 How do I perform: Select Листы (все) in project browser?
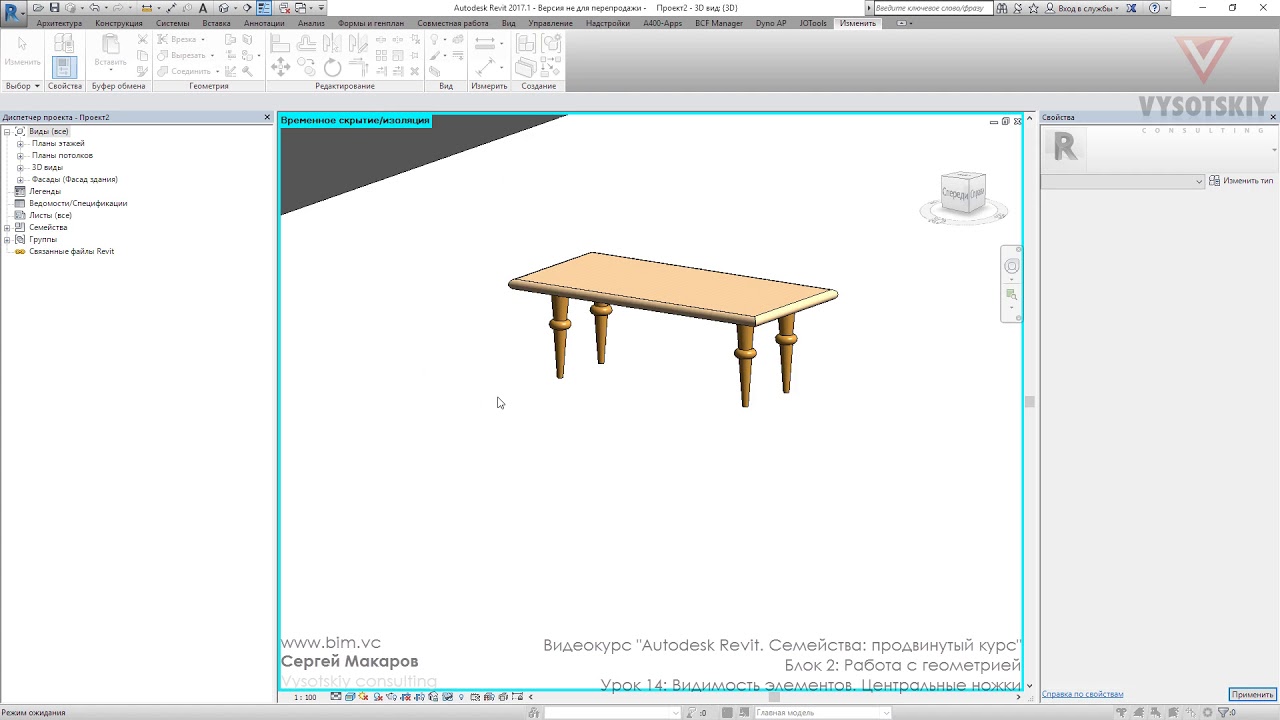50,215
